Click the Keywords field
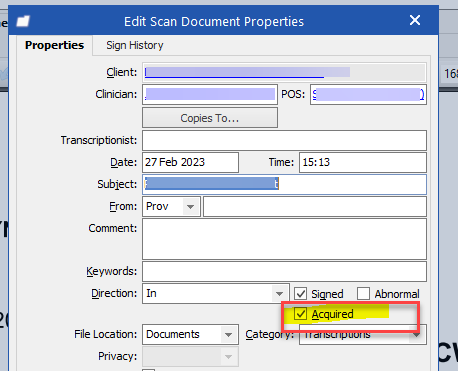 (284, 271)
